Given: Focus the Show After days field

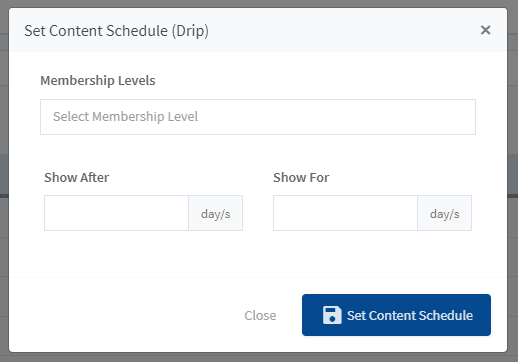Looking at the screenshot, I should click(x=116, y=213).
